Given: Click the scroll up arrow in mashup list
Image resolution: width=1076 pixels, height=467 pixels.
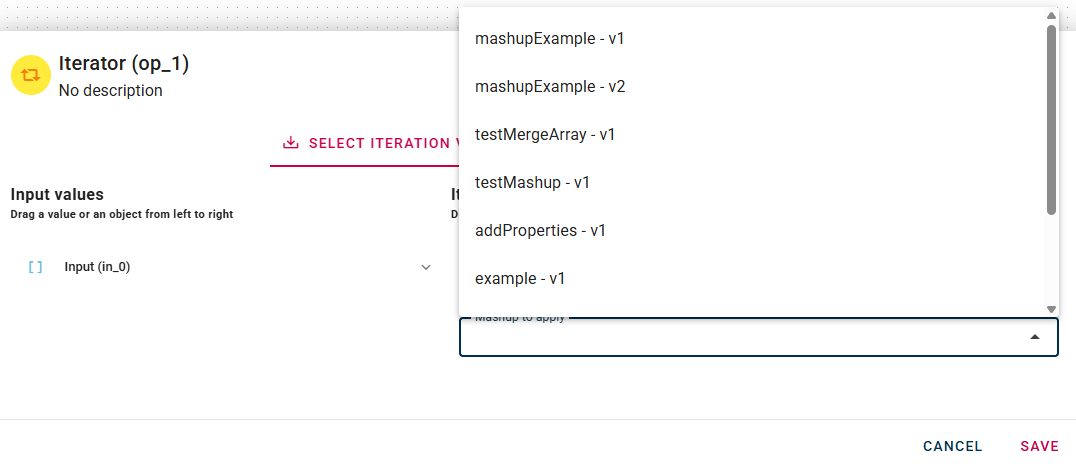Looking at the screenshot, I should pyautogui.click(x=1051, y=16).
